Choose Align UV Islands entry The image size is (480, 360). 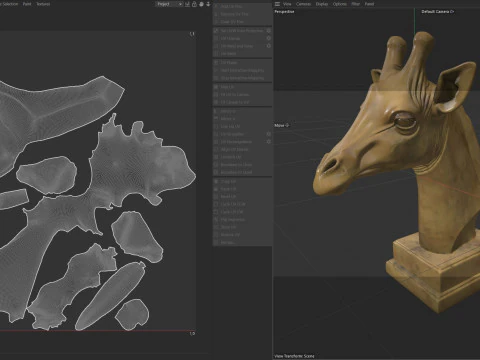(242, 149)
